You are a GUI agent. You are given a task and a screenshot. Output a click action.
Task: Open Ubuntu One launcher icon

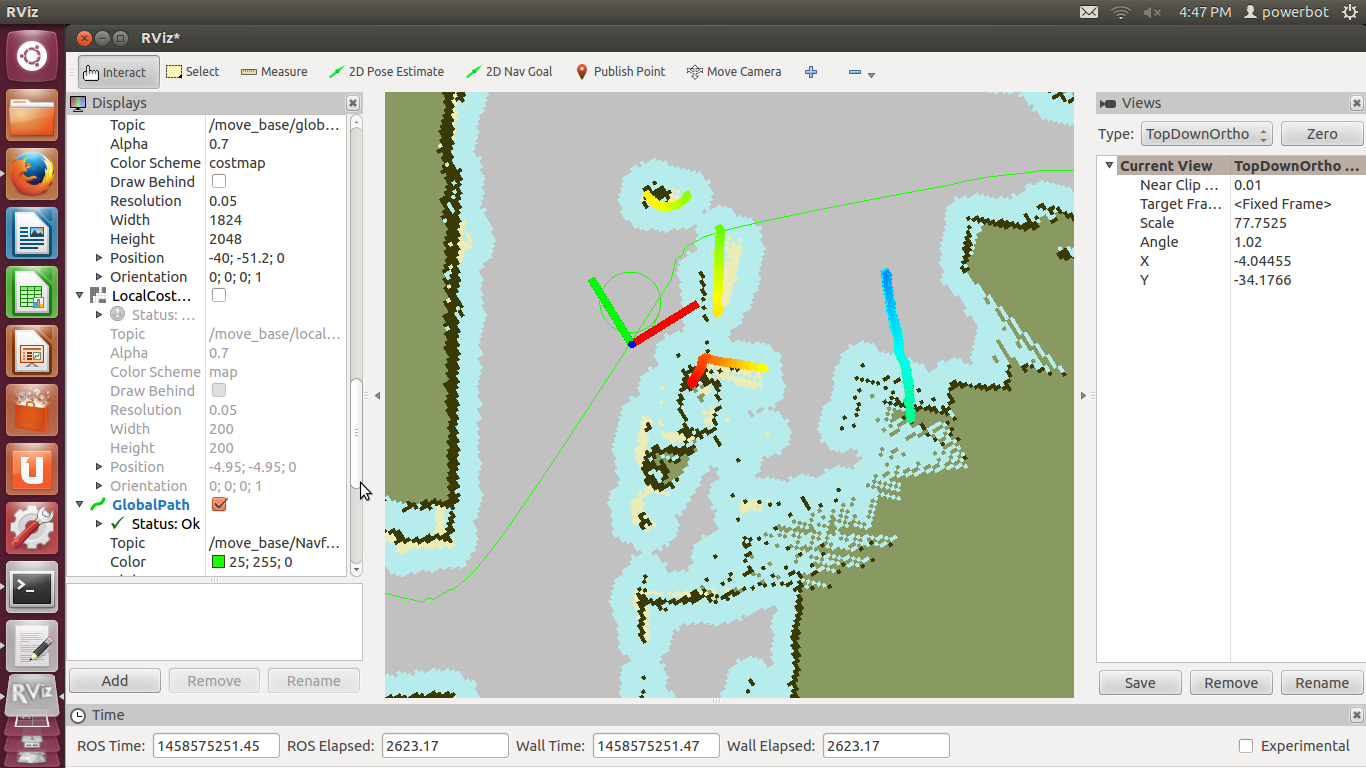pyautogui.click(x=32, y=471)
